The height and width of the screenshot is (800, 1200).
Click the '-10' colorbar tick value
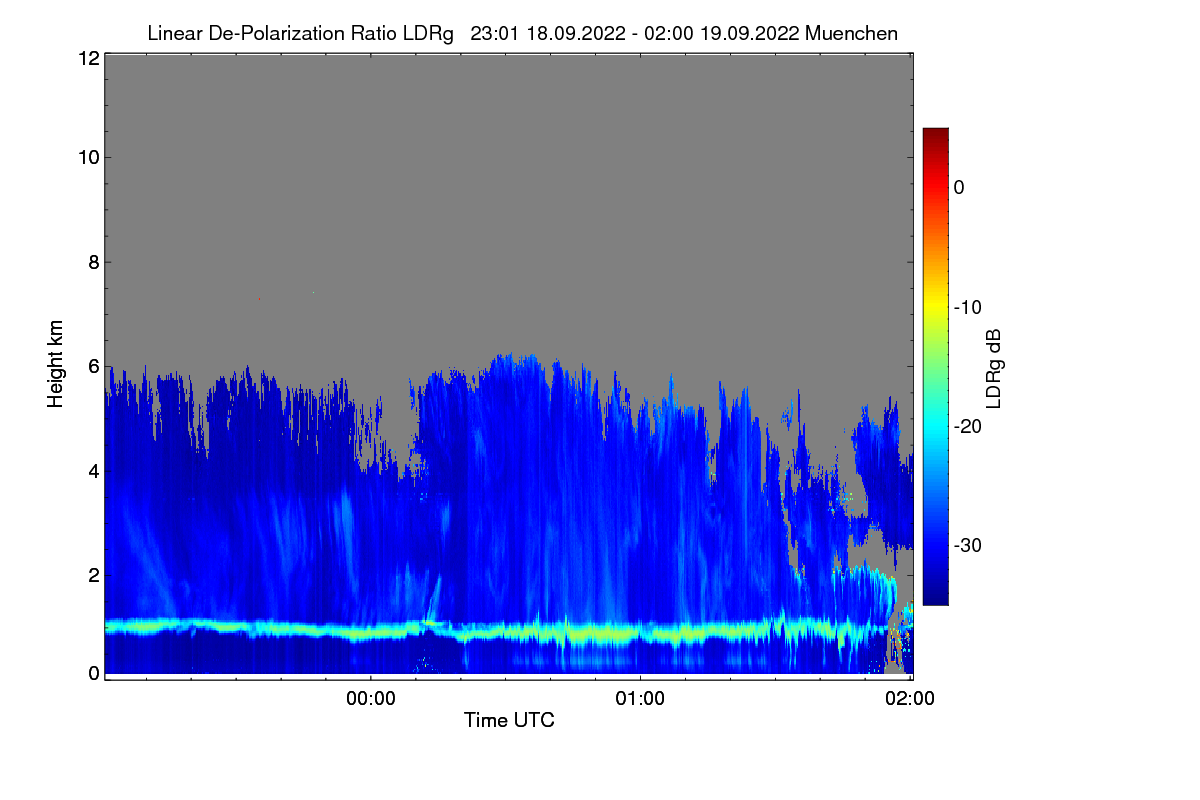click(967, 307)
